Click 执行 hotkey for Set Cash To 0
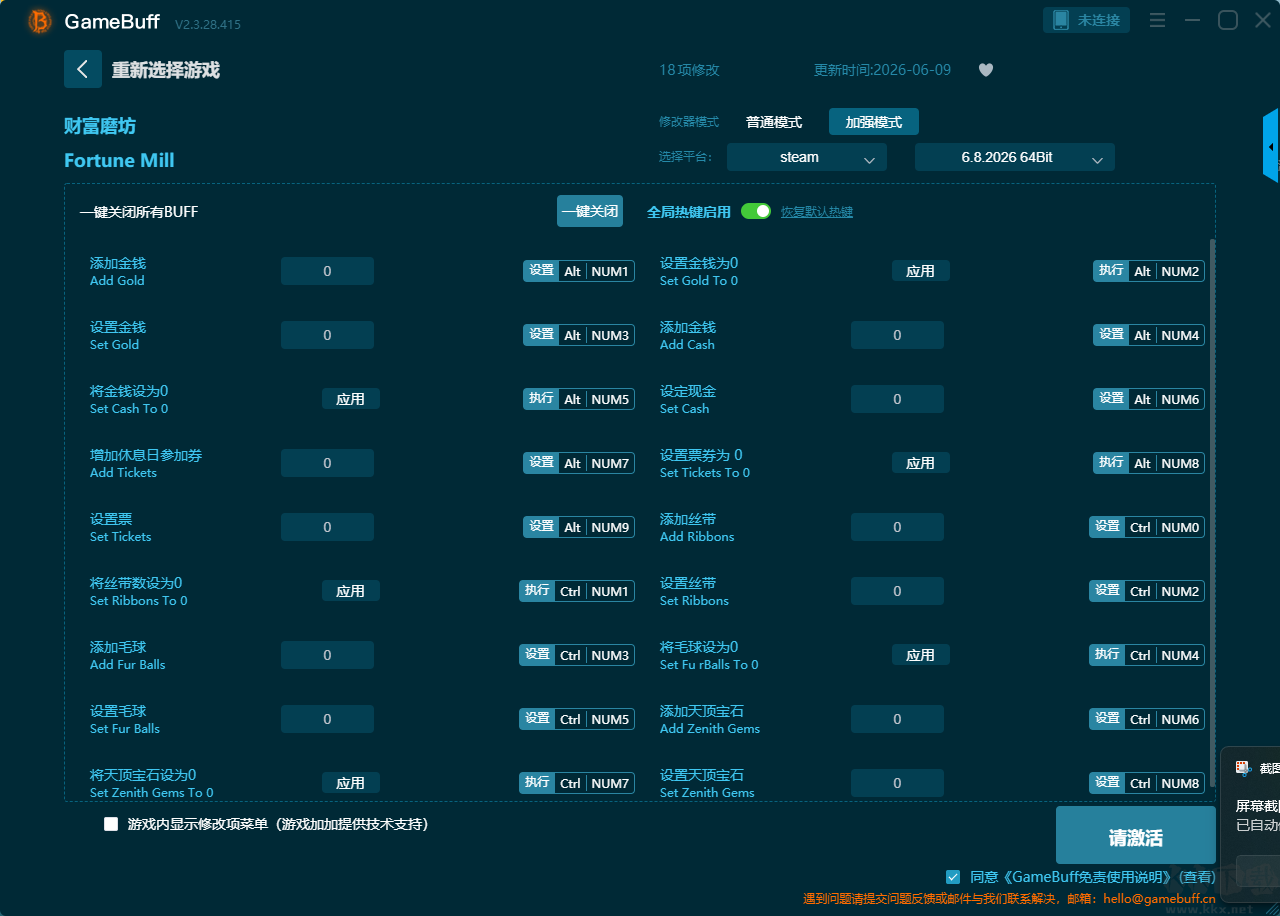 tap(541, 399)
